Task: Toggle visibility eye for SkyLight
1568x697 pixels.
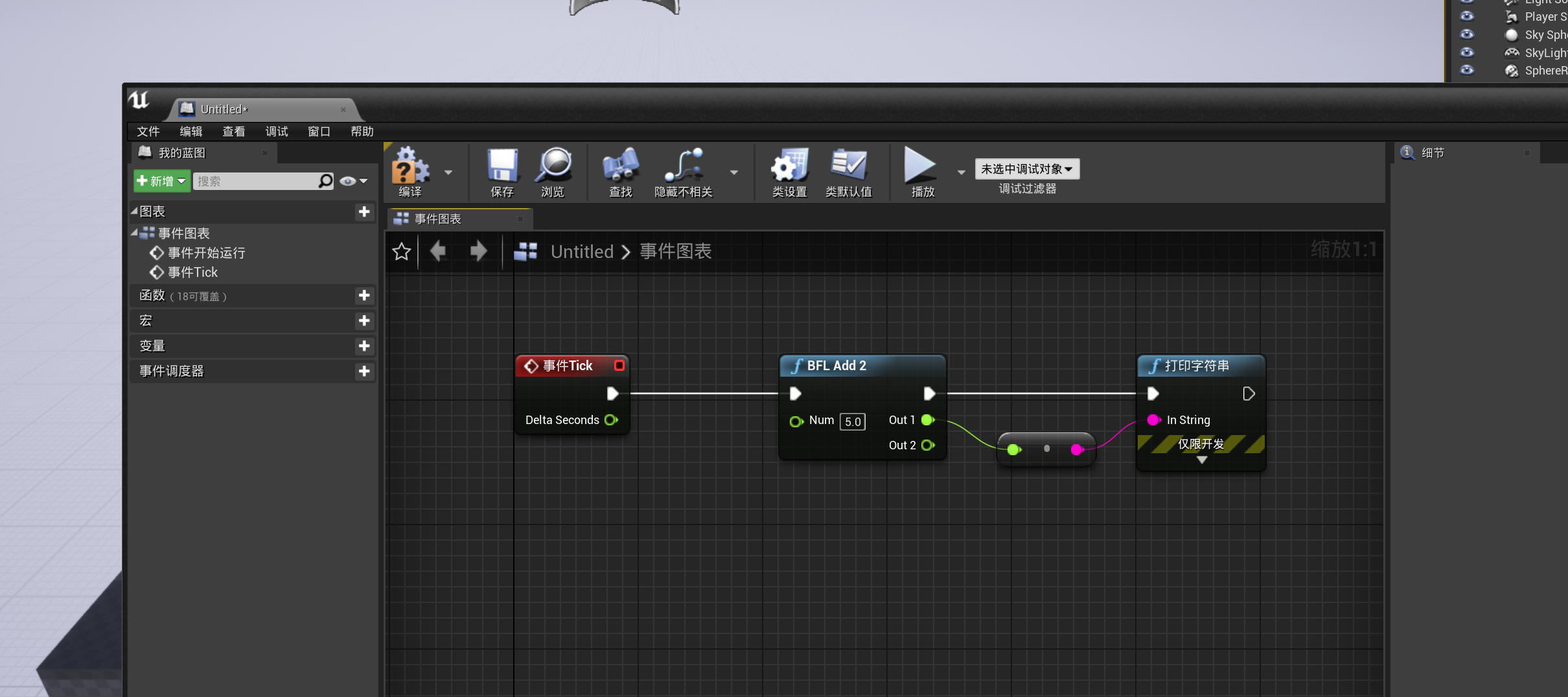Action: 1467,53
